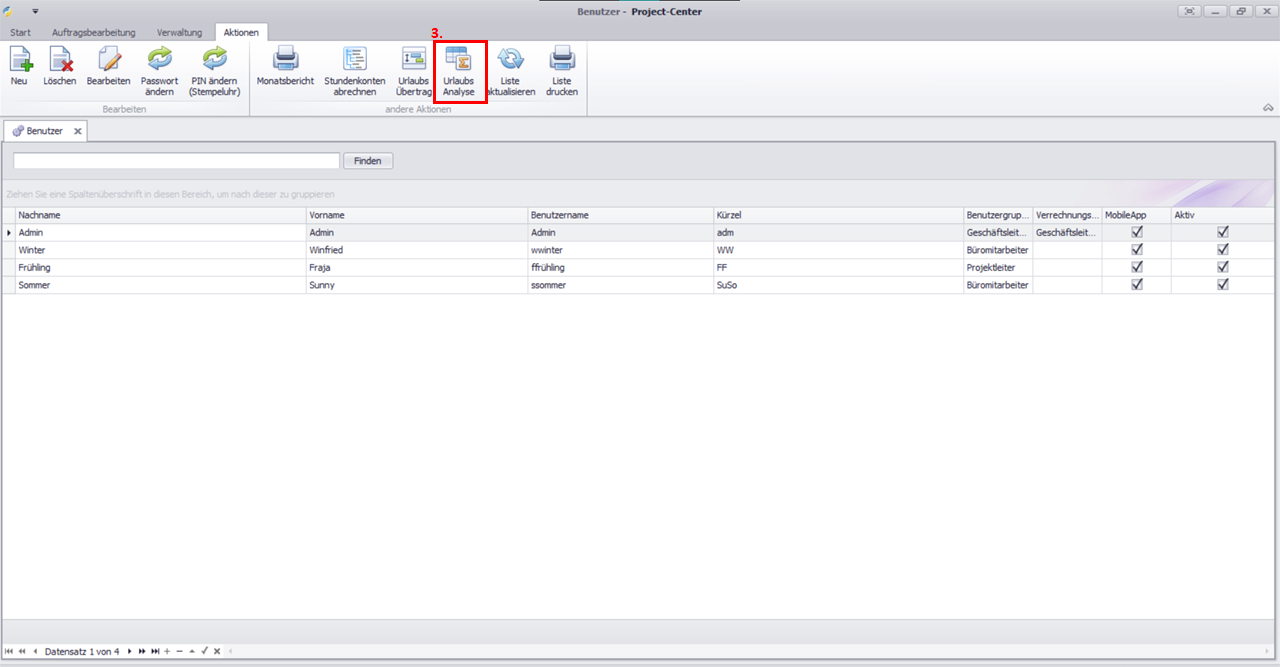Viewport: 1280px width, 667px height.
Task: Go to next record in navigator
Action: tap(129, 651)
